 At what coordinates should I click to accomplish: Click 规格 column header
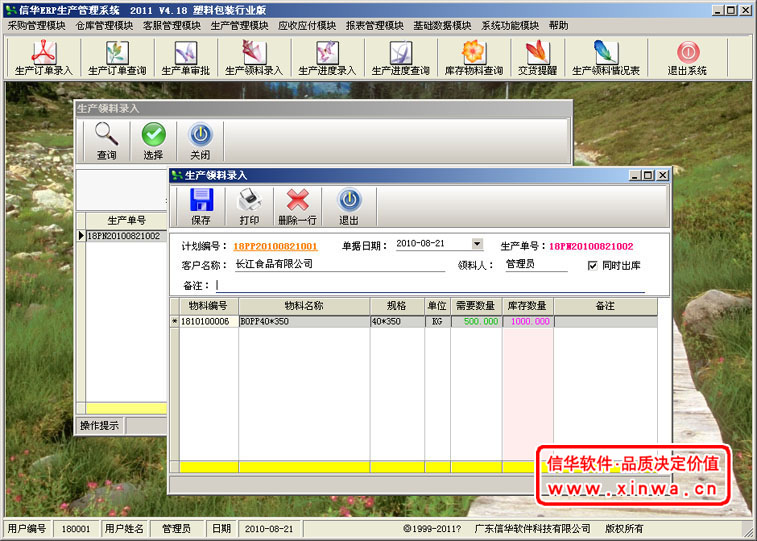point(397,306)
